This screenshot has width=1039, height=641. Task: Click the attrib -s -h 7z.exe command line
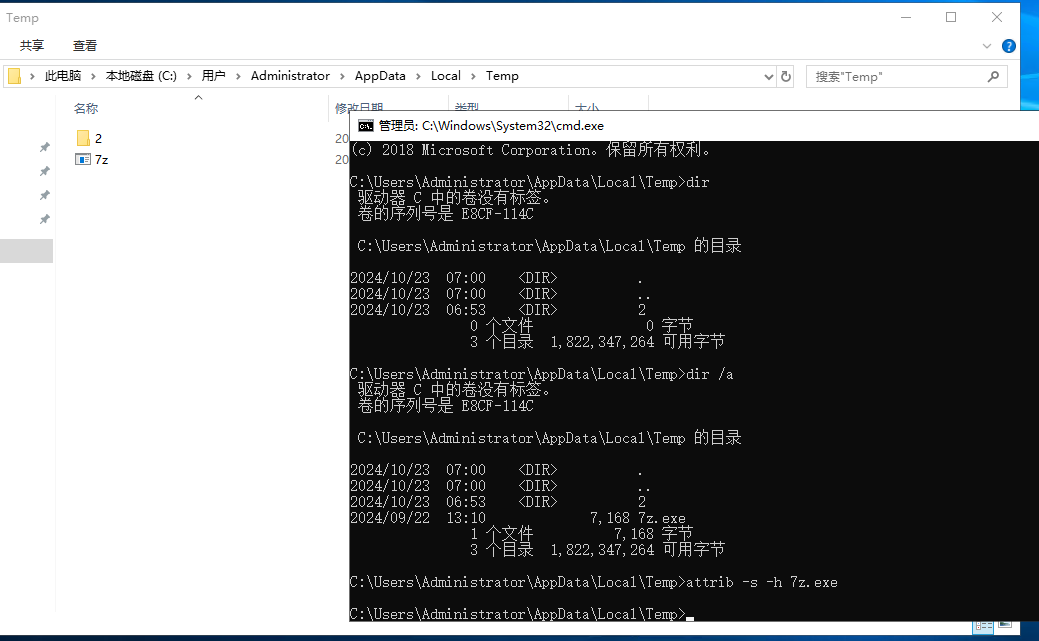594,582
